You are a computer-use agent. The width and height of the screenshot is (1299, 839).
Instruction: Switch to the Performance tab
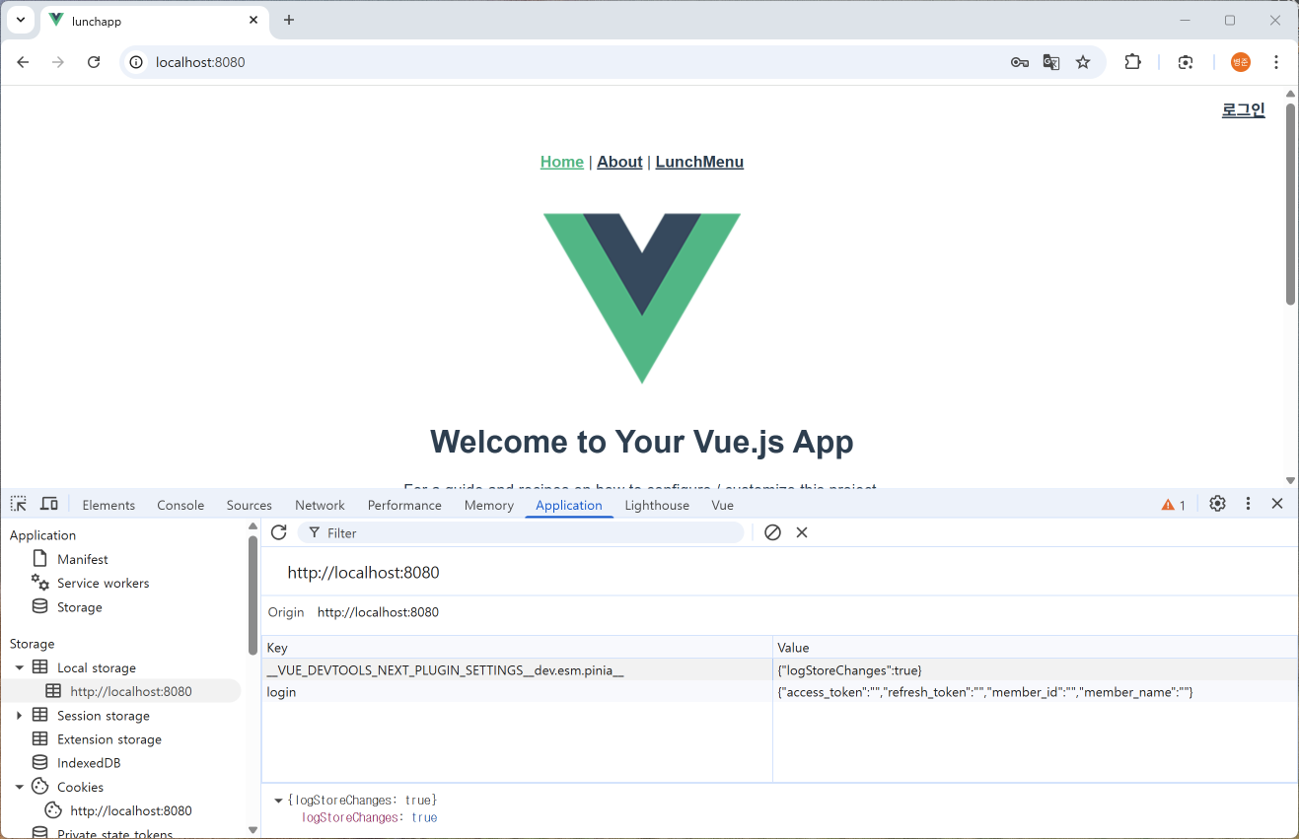[404, 505]
